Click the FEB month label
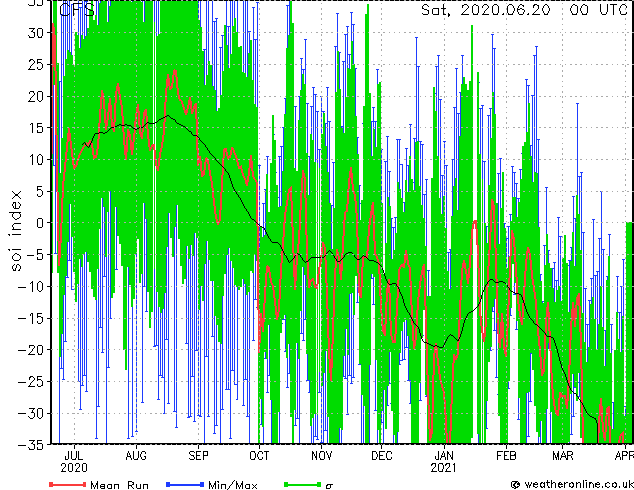 tap(506, 456)
